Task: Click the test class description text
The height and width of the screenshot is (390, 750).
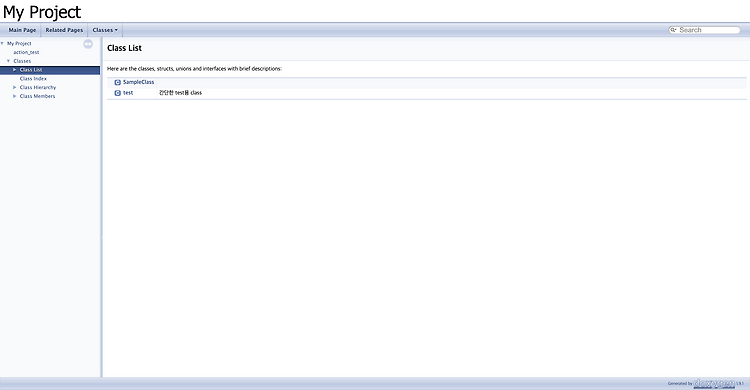Action: (x=180, y=93)
